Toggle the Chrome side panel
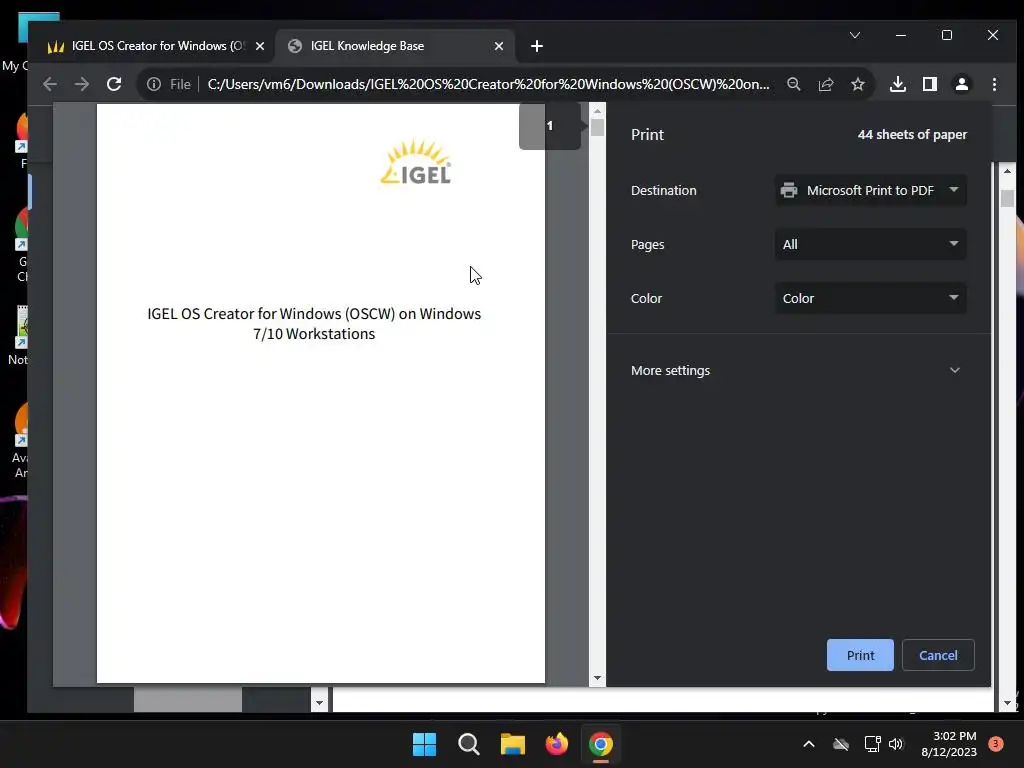 click(930, 84)
